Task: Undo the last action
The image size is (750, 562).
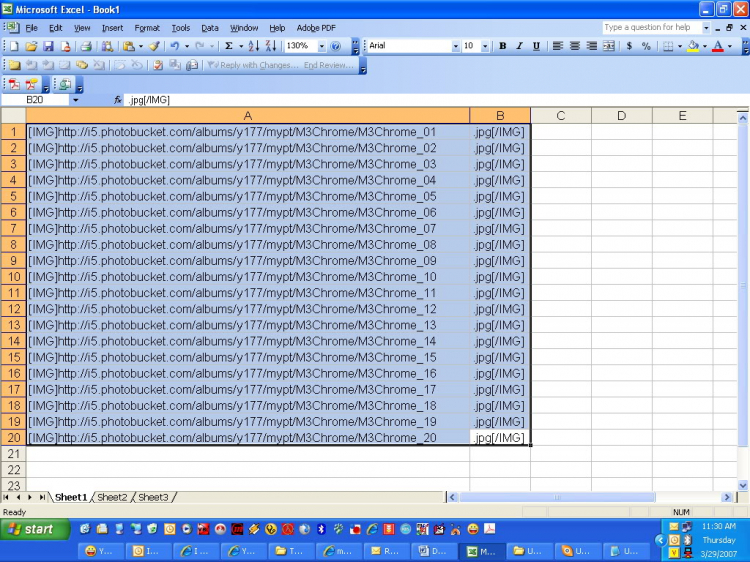Action: click(175, 46)
